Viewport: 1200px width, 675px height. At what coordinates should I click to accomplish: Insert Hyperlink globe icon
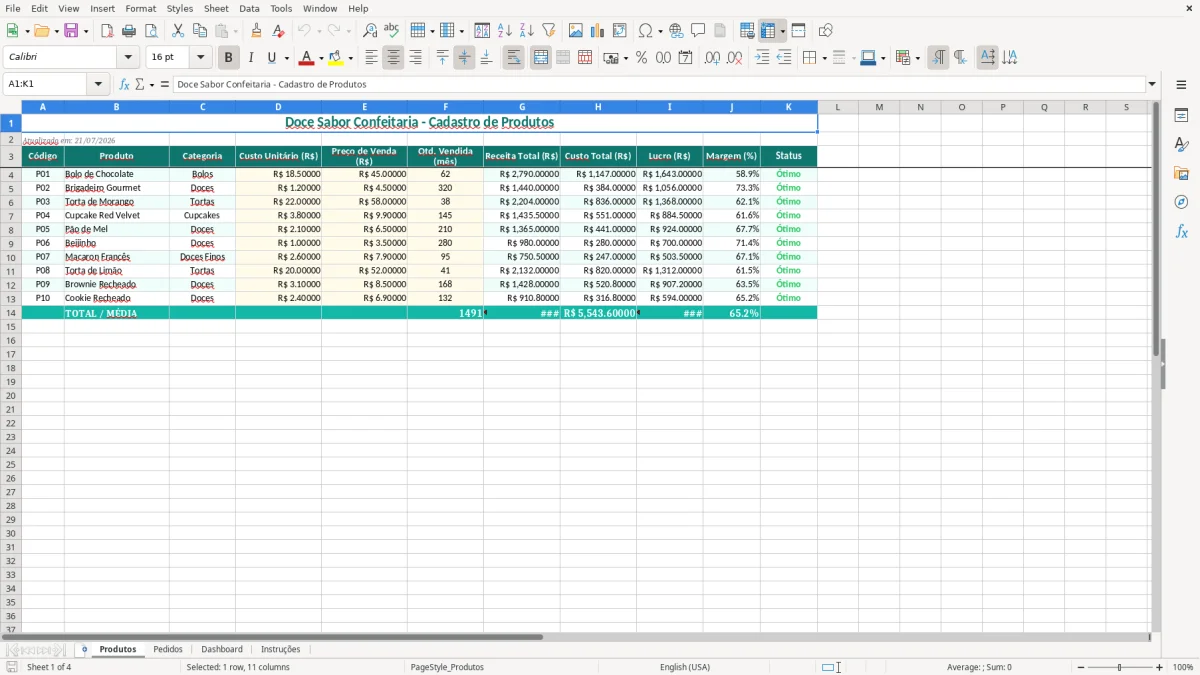[677, 31]
